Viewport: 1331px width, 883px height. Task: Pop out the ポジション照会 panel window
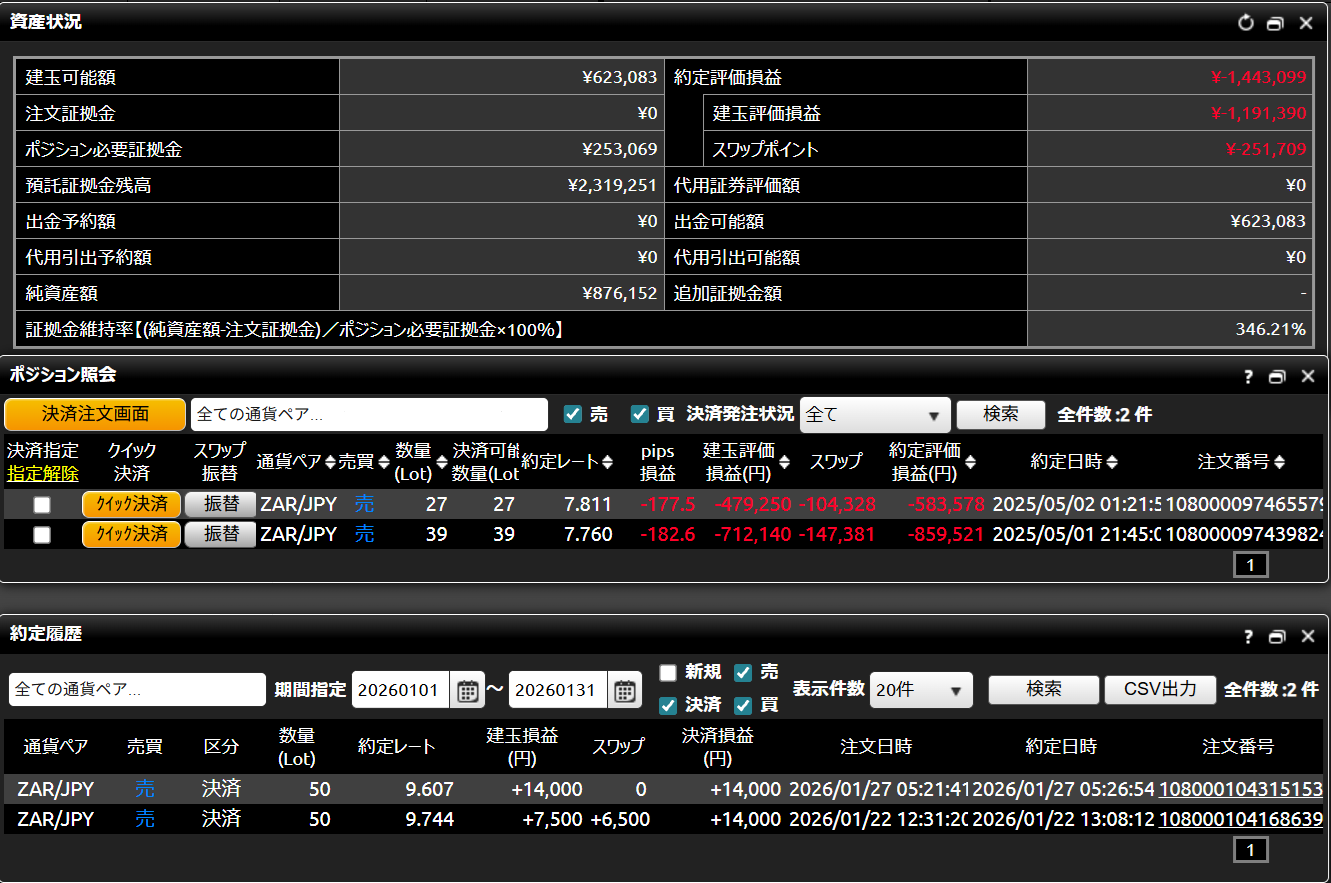1276,377
